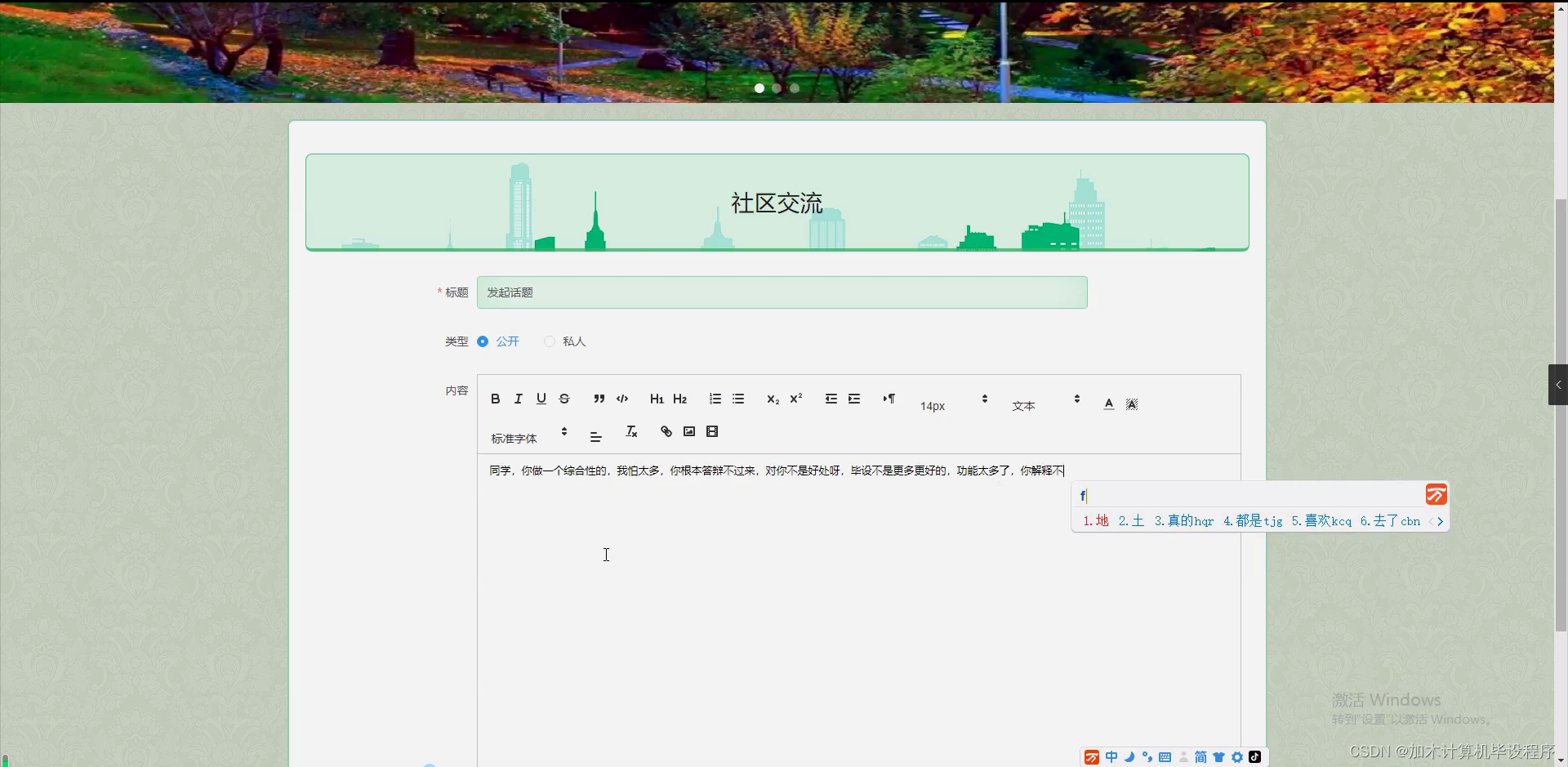The height and width of the screenshot is (767, 1568).
Task: Apply Heading 1 formatting
Action: (x=657, y=399)
